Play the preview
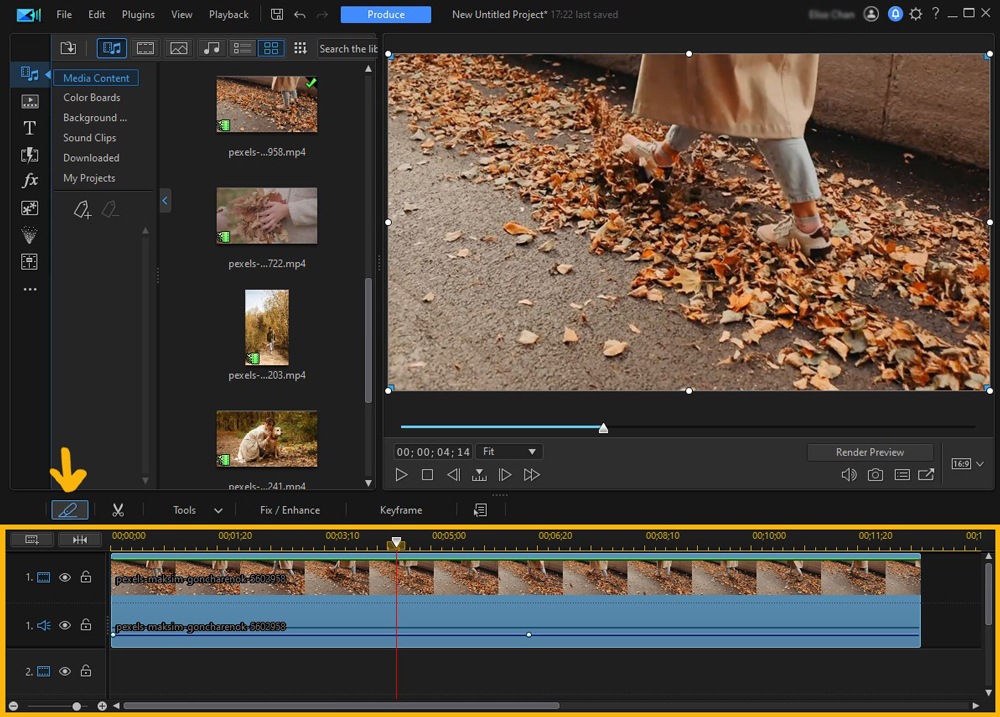 point(401,475)
